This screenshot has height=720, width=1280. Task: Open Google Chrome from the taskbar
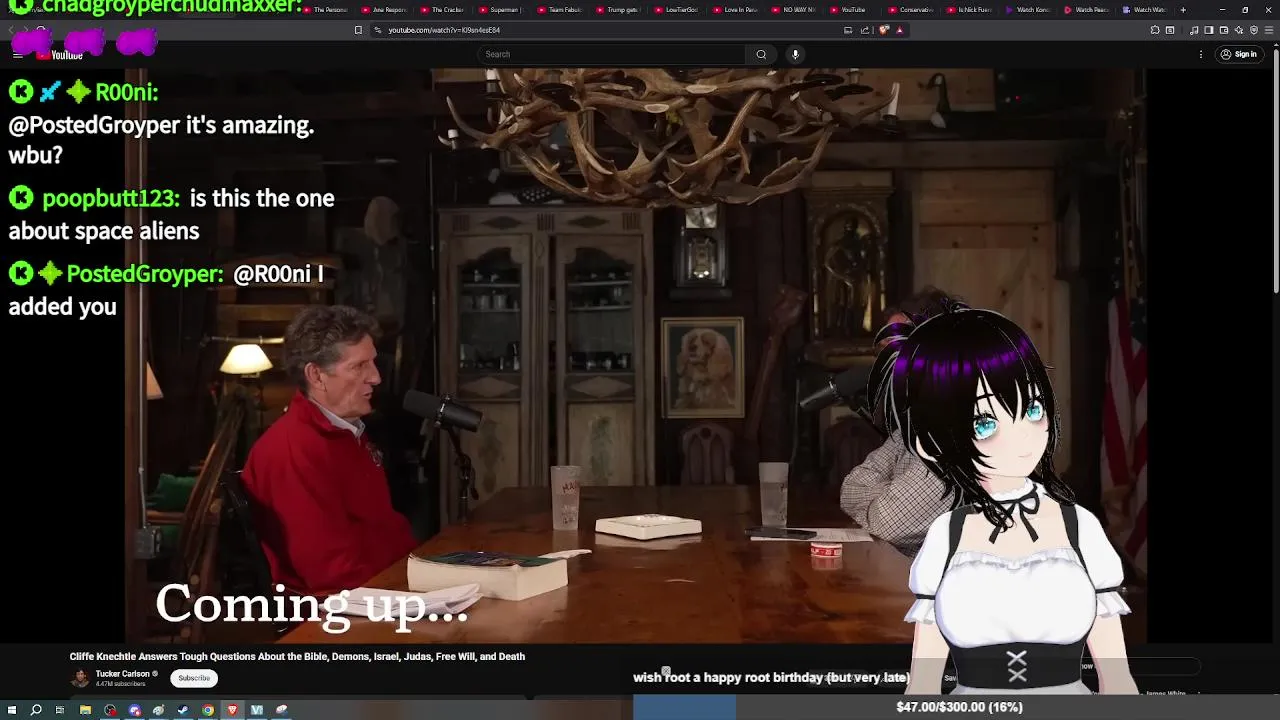[x=208, y=710]
